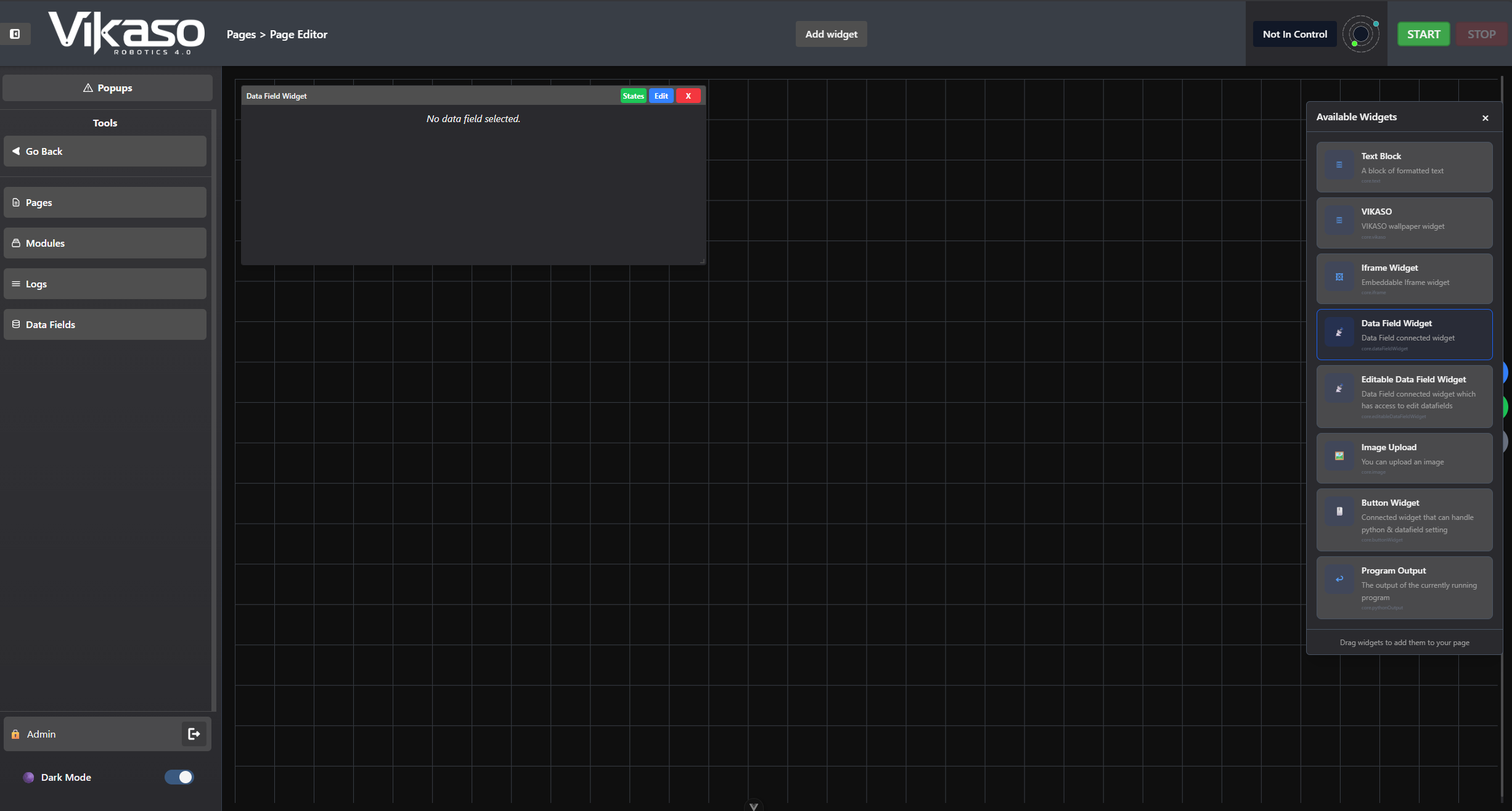Click 'Drag widgets to add them' hint text
Viewport: 1512px width, 811px height.
1405,643
